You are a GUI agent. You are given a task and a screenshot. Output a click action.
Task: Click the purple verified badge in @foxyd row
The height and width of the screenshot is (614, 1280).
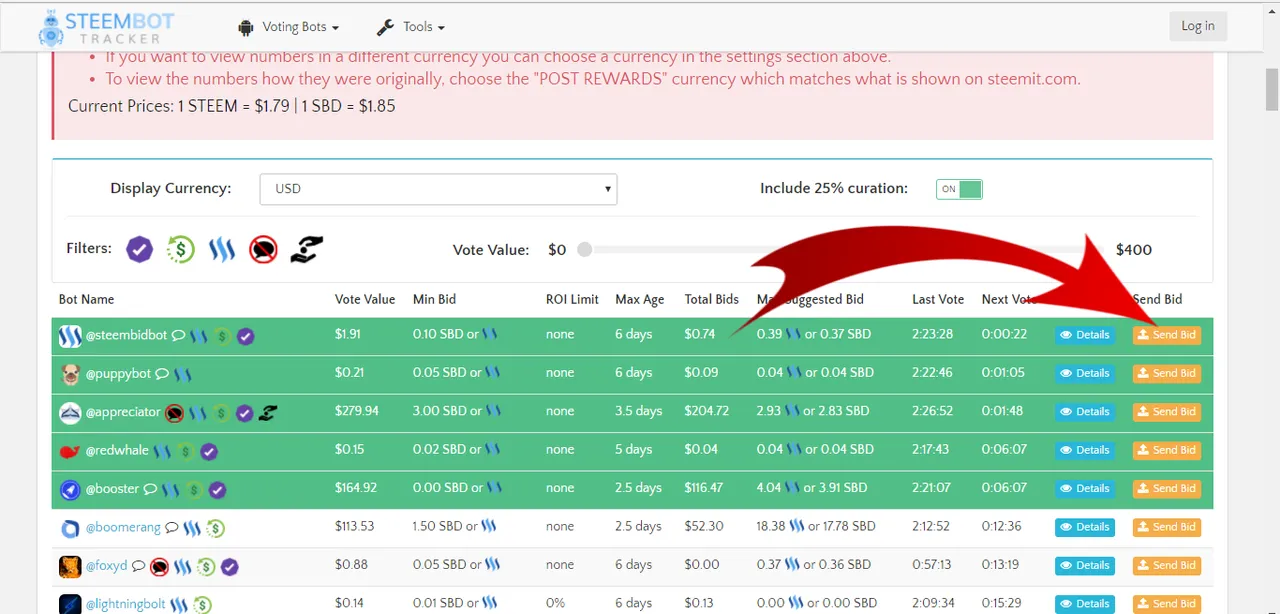pos(230,566)
